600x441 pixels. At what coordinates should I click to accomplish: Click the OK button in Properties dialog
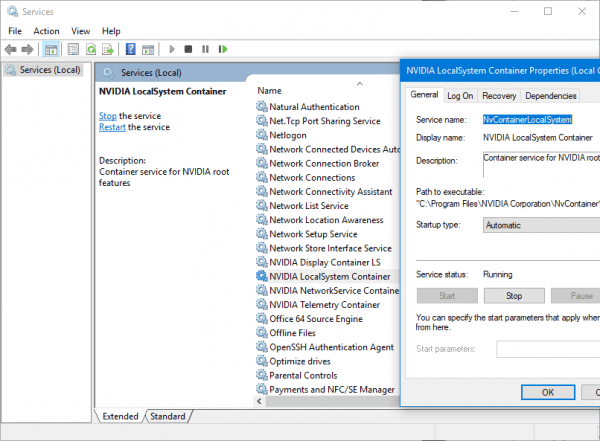(x=548, y=392)
